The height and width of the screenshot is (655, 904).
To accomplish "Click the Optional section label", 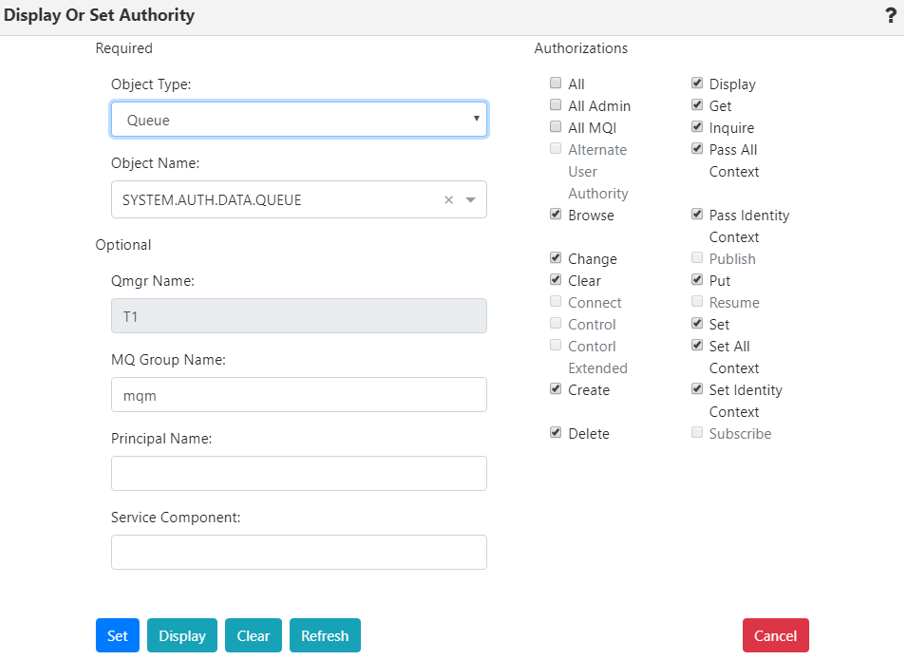I will click(x=123, y=245).
